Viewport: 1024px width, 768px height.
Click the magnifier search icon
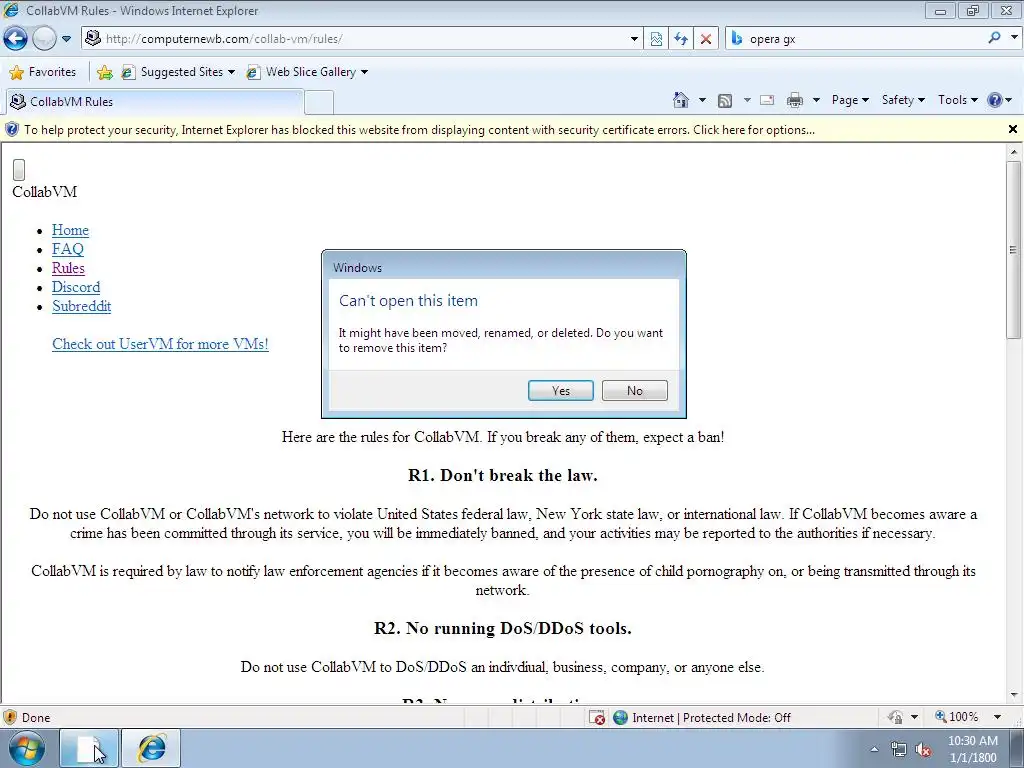[x=995, y=38]
